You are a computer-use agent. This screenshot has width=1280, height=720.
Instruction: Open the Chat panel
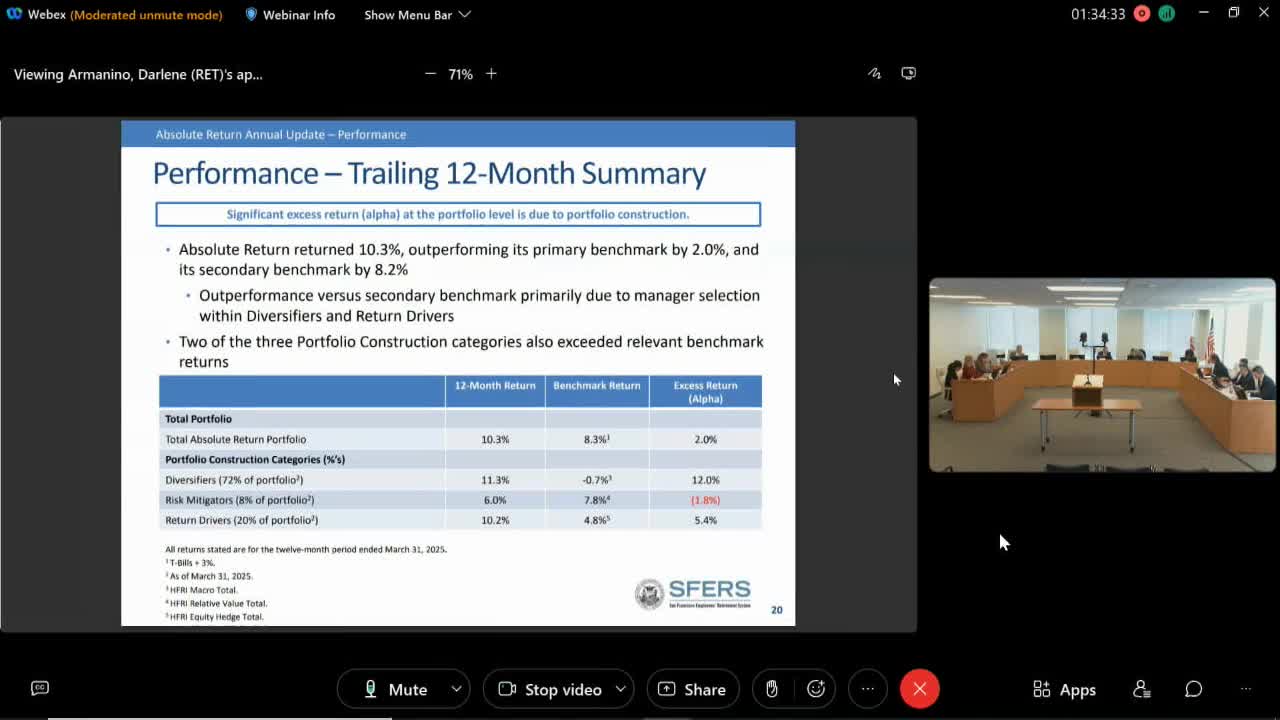point(1194,689)
